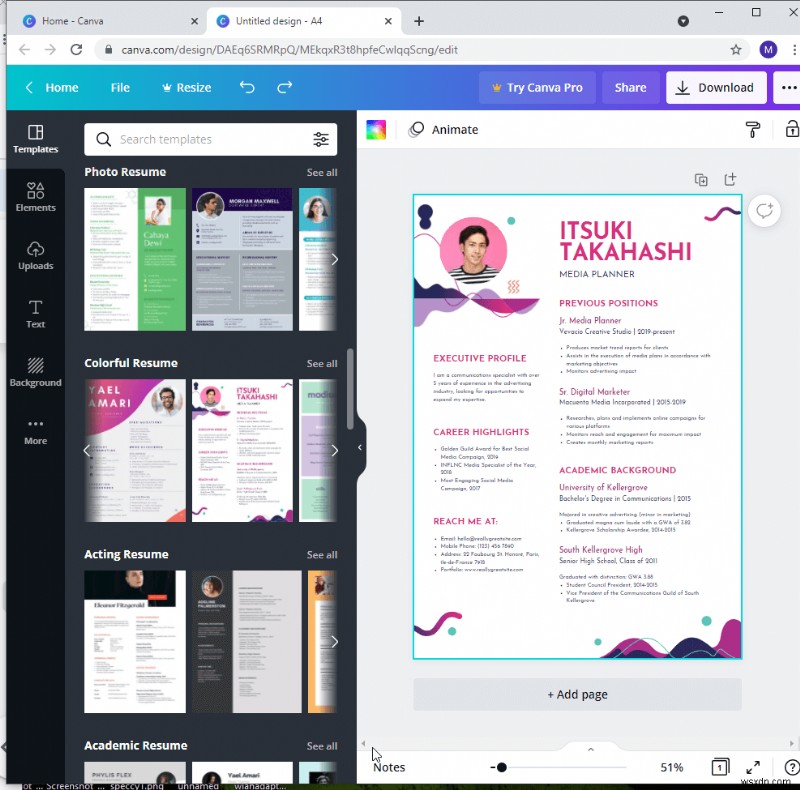800x790 pixels.
Task: Collapse the templates panel with the edge chevron
Action: (360, 447)
